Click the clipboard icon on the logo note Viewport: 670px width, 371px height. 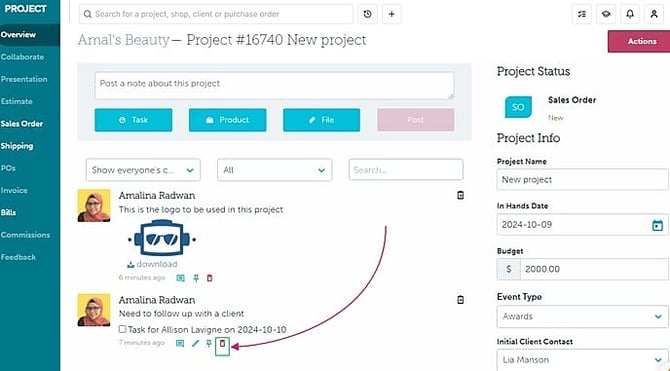[x=460, y=195]
